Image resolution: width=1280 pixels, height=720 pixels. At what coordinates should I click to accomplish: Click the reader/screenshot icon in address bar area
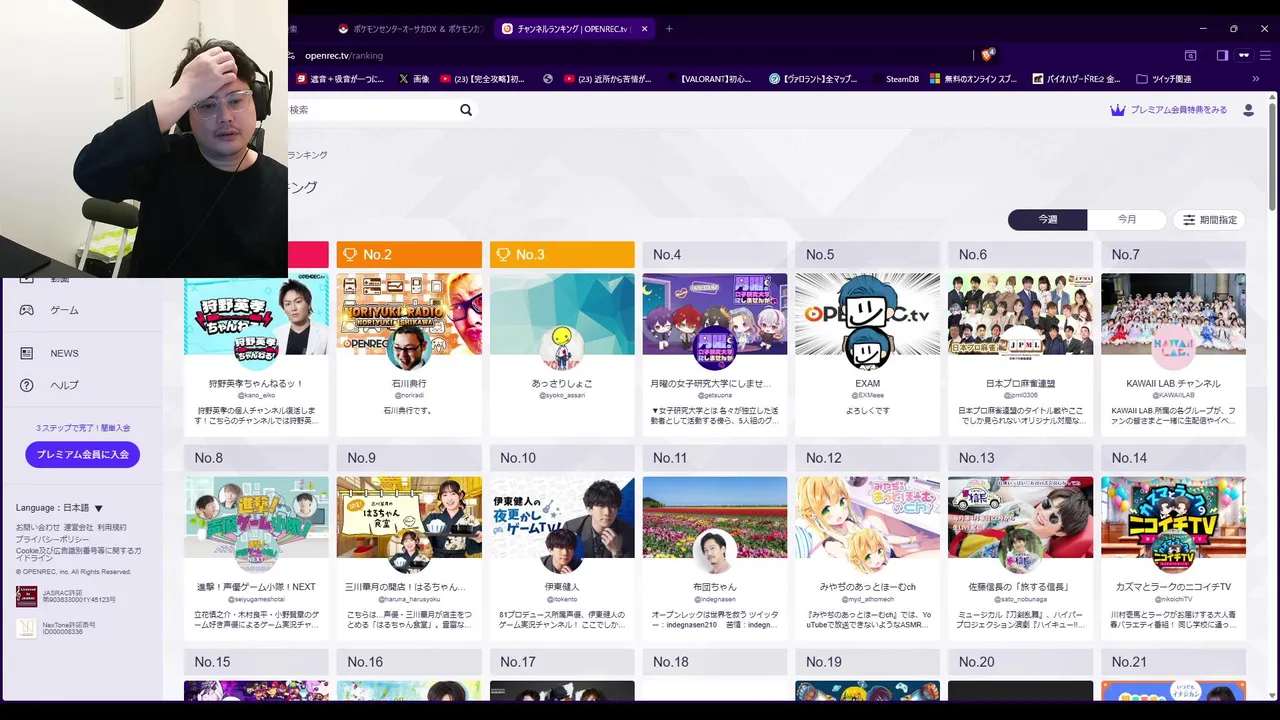[1190, 55]
